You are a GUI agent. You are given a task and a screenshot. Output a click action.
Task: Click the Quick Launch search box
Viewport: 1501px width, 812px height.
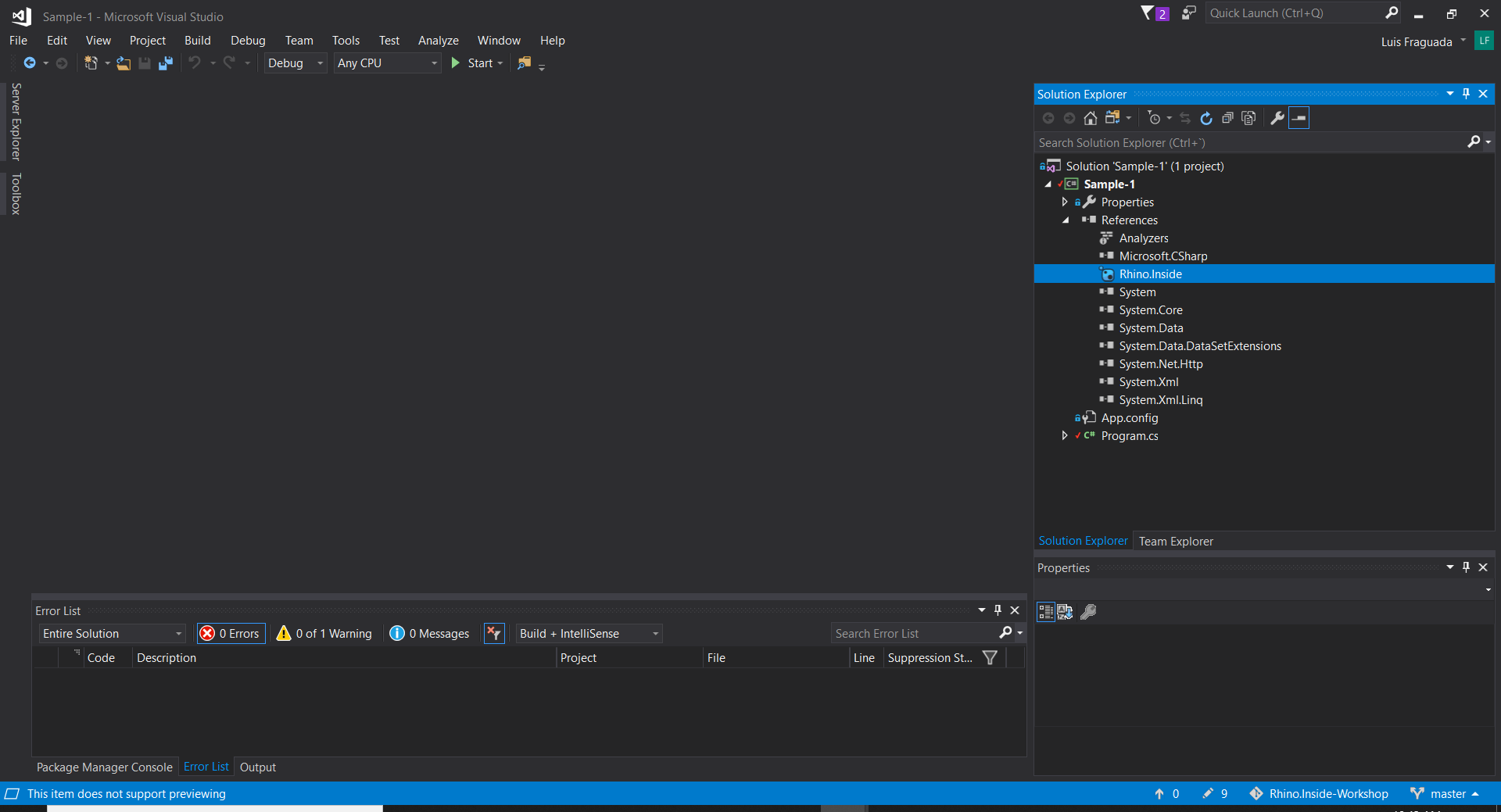[1294, 13]
